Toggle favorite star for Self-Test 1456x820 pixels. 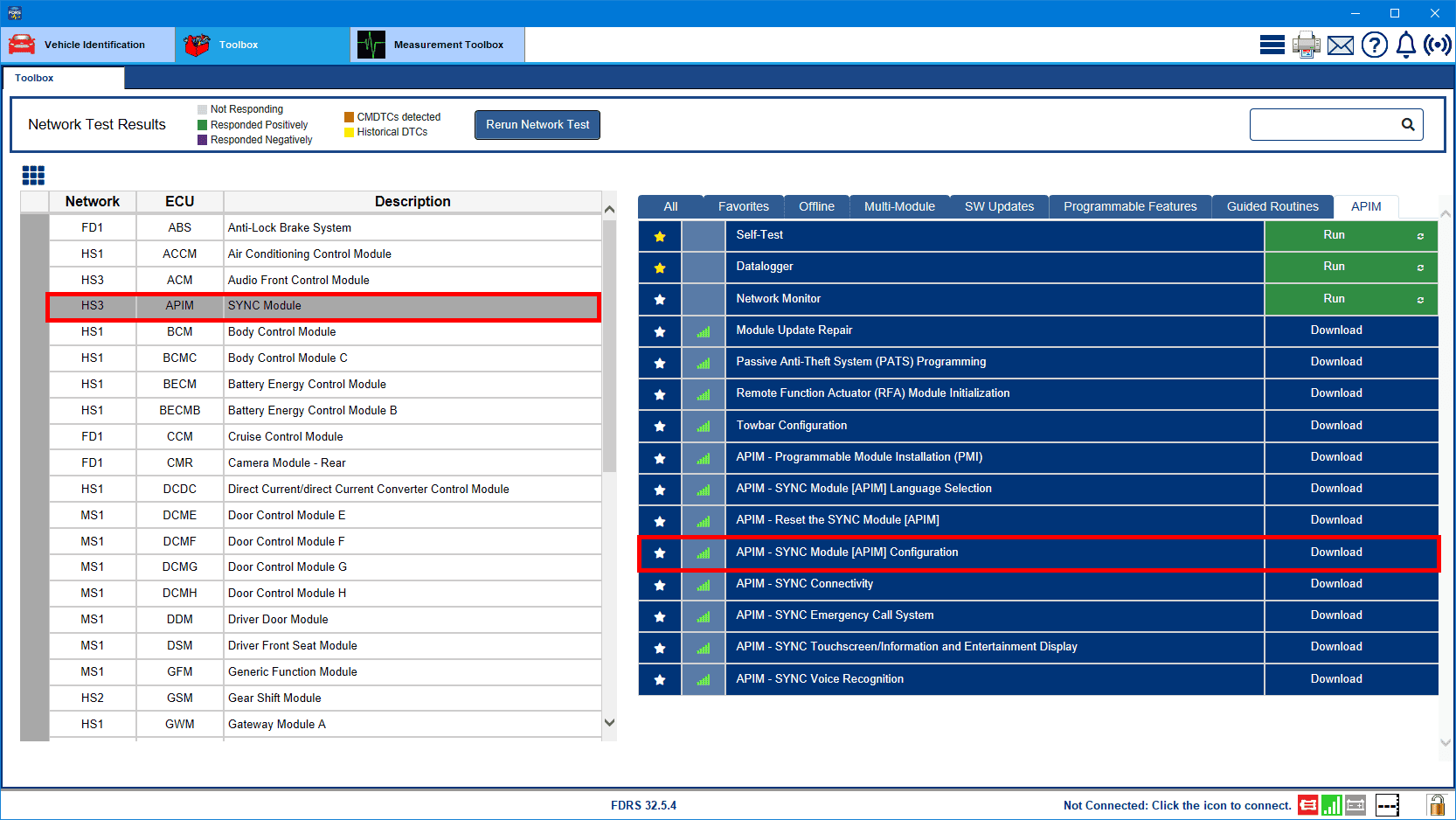click(660, 236)
